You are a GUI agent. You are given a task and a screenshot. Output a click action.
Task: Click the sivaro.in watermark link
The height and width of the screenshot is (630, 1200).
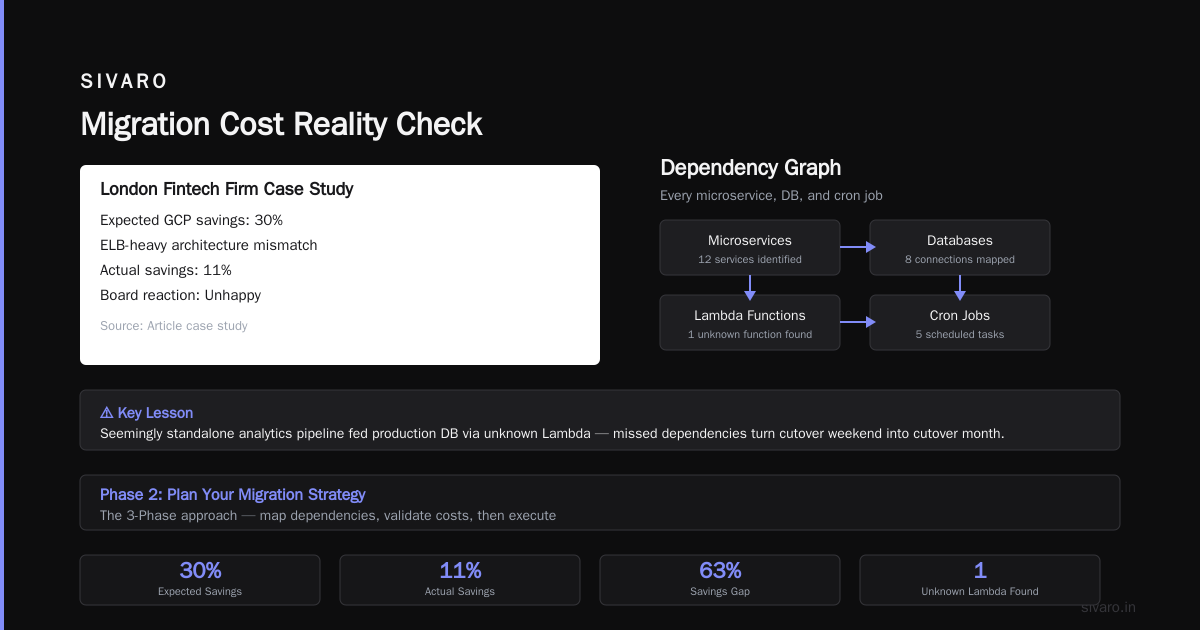1109,607
